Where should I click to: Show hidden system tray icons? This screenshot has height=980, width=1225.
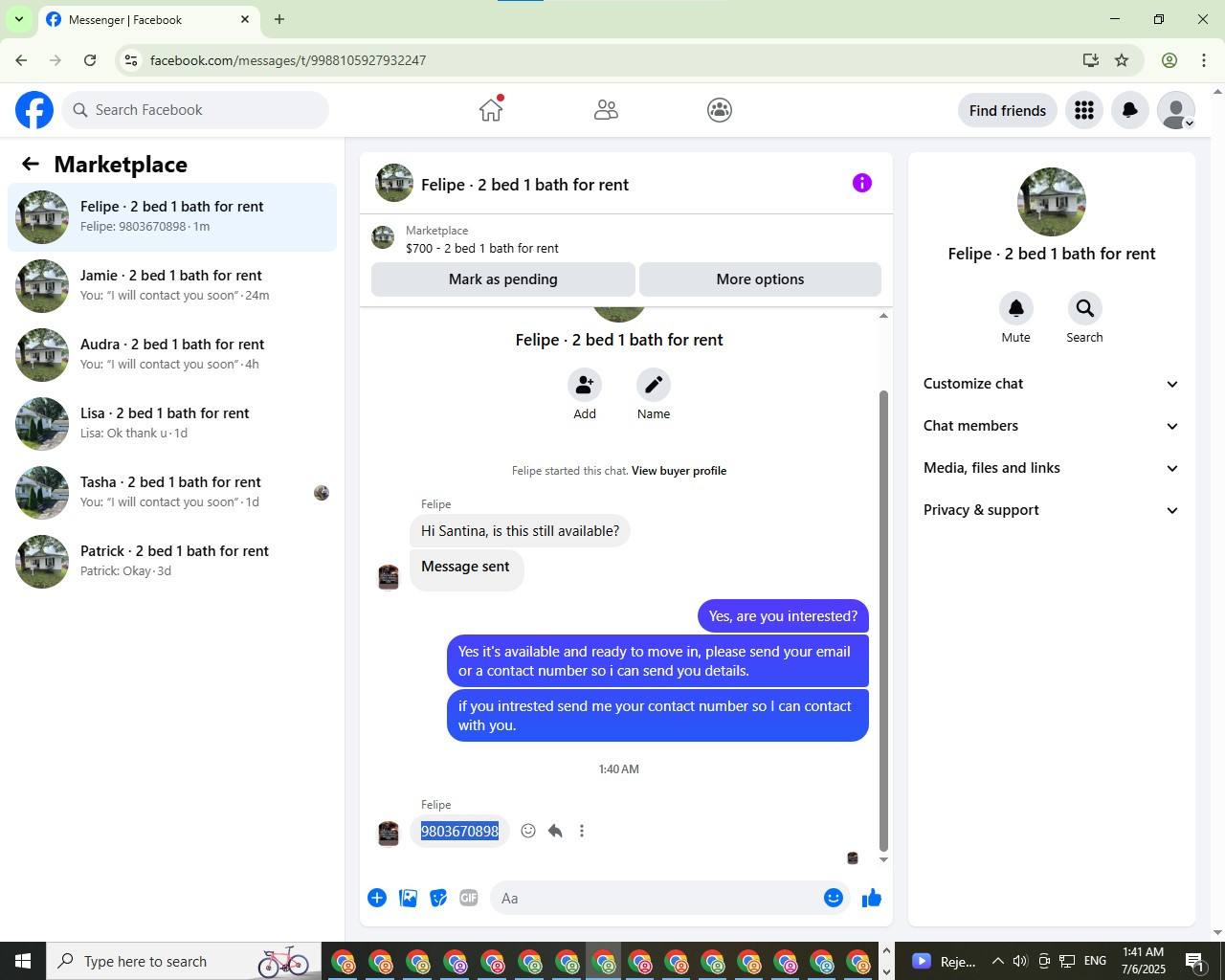(x=997, y=961)
